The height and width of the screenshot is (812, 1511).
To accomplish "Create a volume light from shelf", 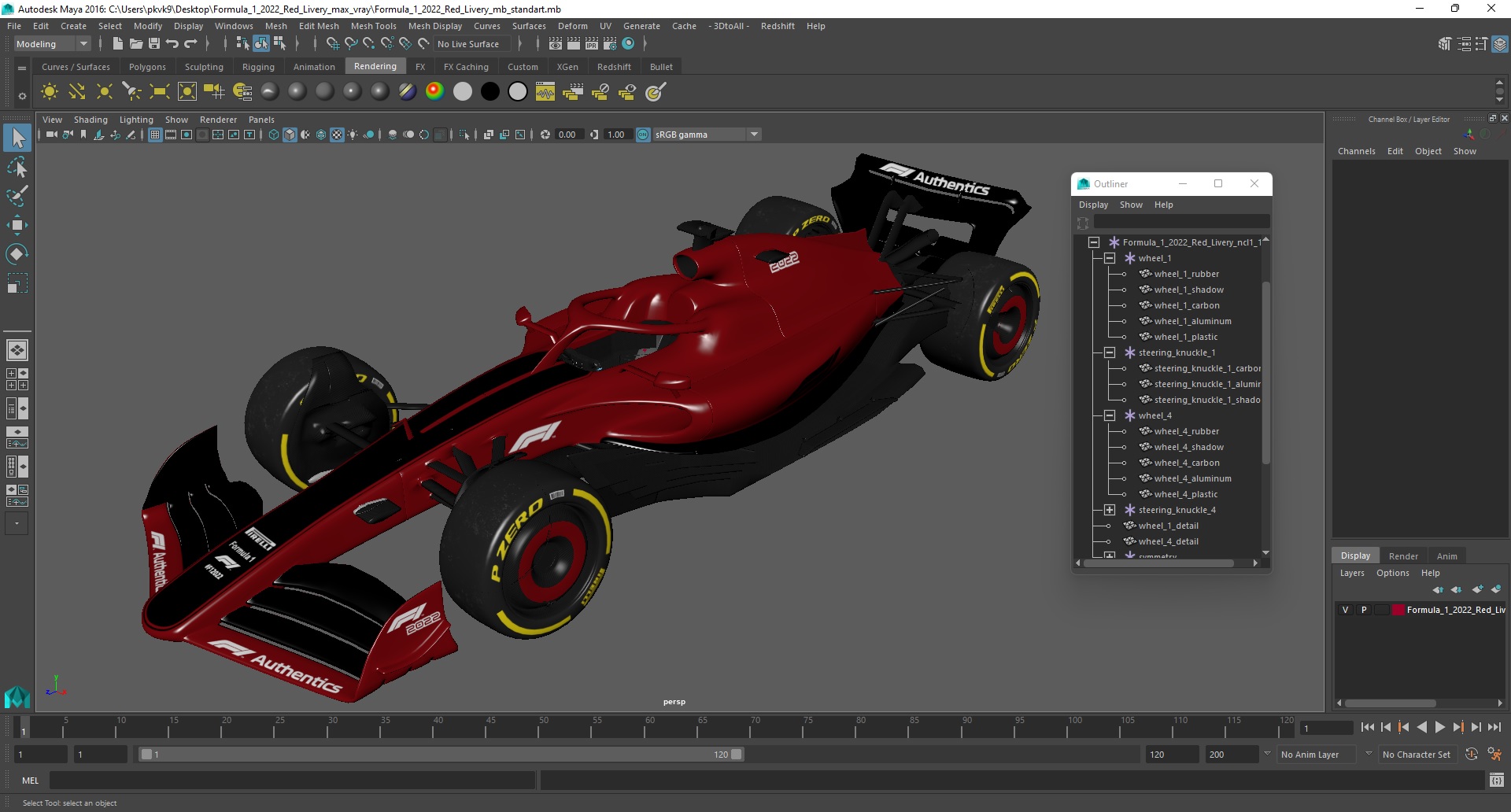I will coord(187,92).
